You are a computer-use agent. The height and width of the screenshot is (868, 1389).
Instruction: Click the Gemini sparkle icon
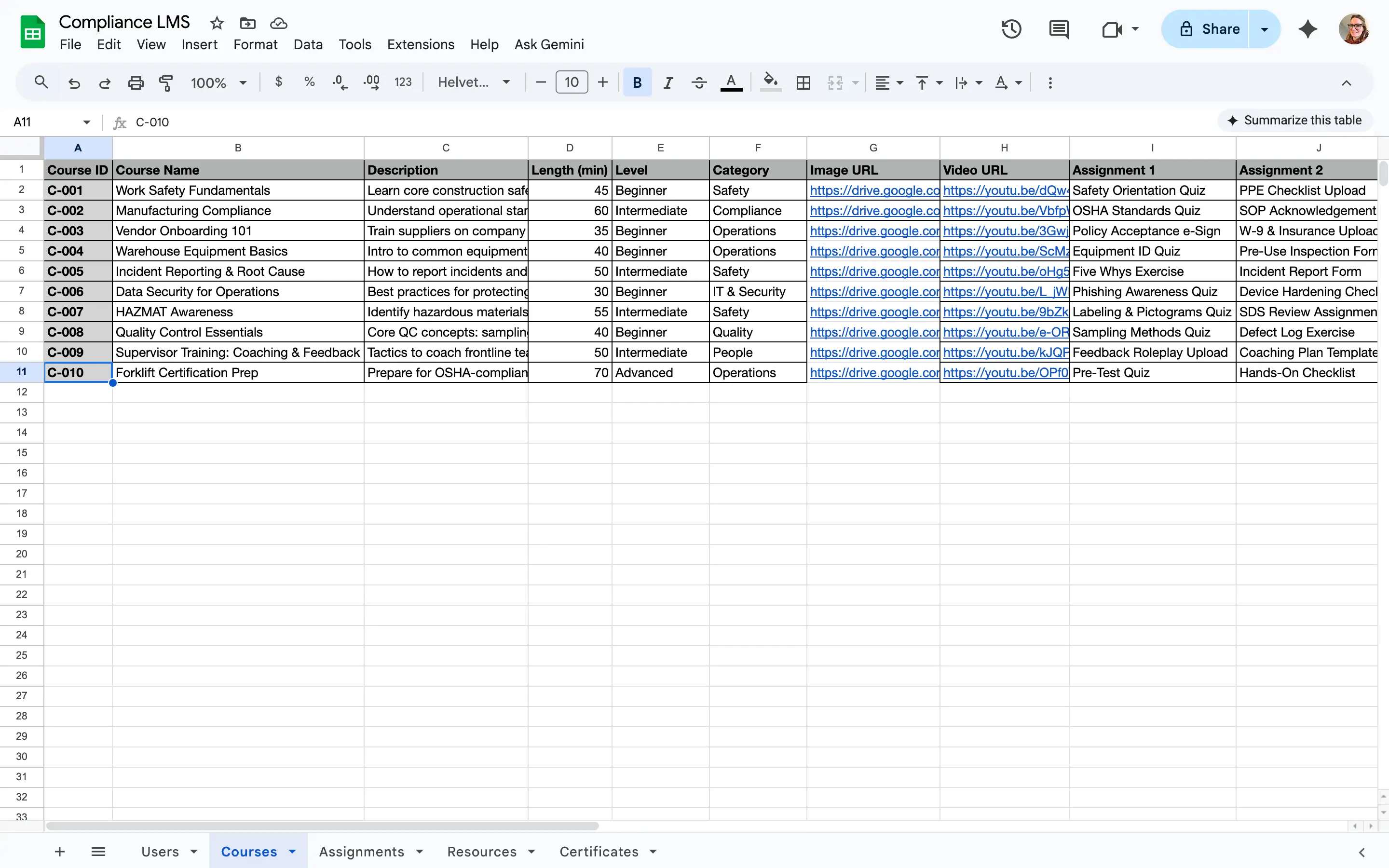click(x=1307, y=29)
